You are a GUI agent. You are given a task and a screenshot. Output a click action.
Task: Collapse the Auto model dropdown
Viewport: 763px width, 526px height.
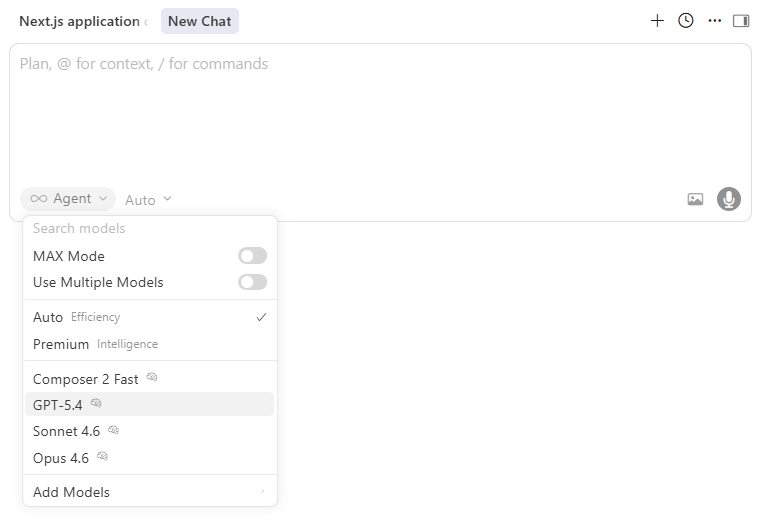[148, 200]
